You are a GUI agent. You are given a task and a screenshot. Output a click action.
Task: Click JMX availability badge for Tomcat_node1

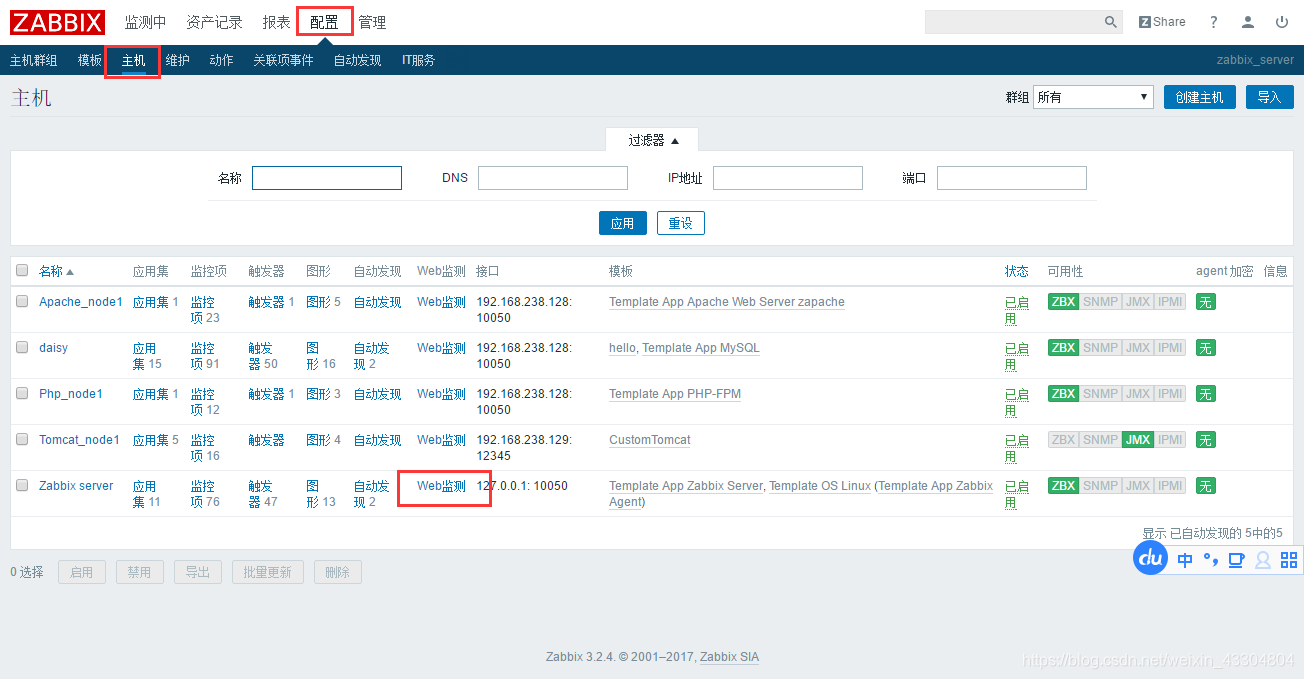tap(1137, 440)
